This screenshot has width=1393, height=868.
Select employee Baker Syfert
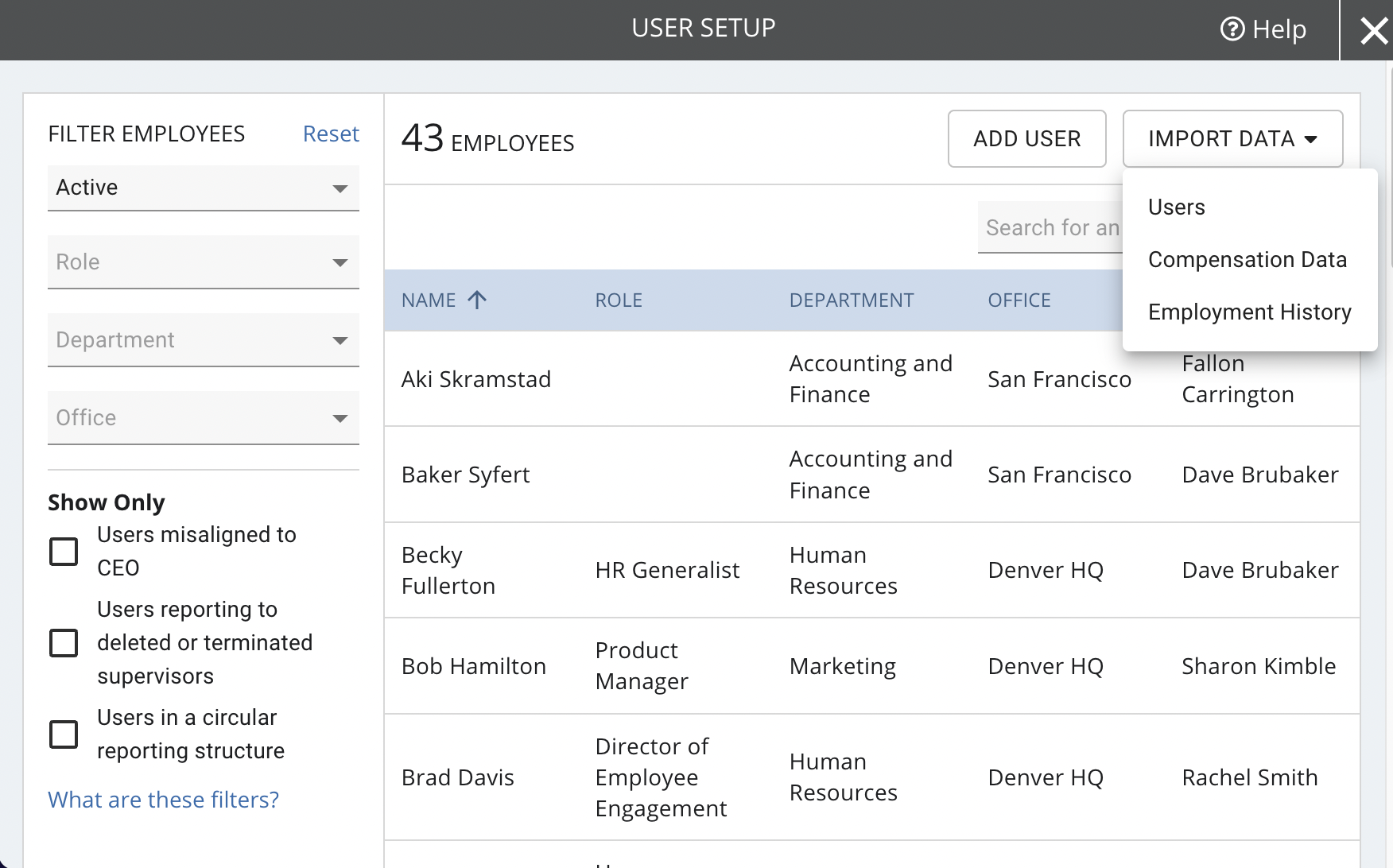(x=465, y=475)
